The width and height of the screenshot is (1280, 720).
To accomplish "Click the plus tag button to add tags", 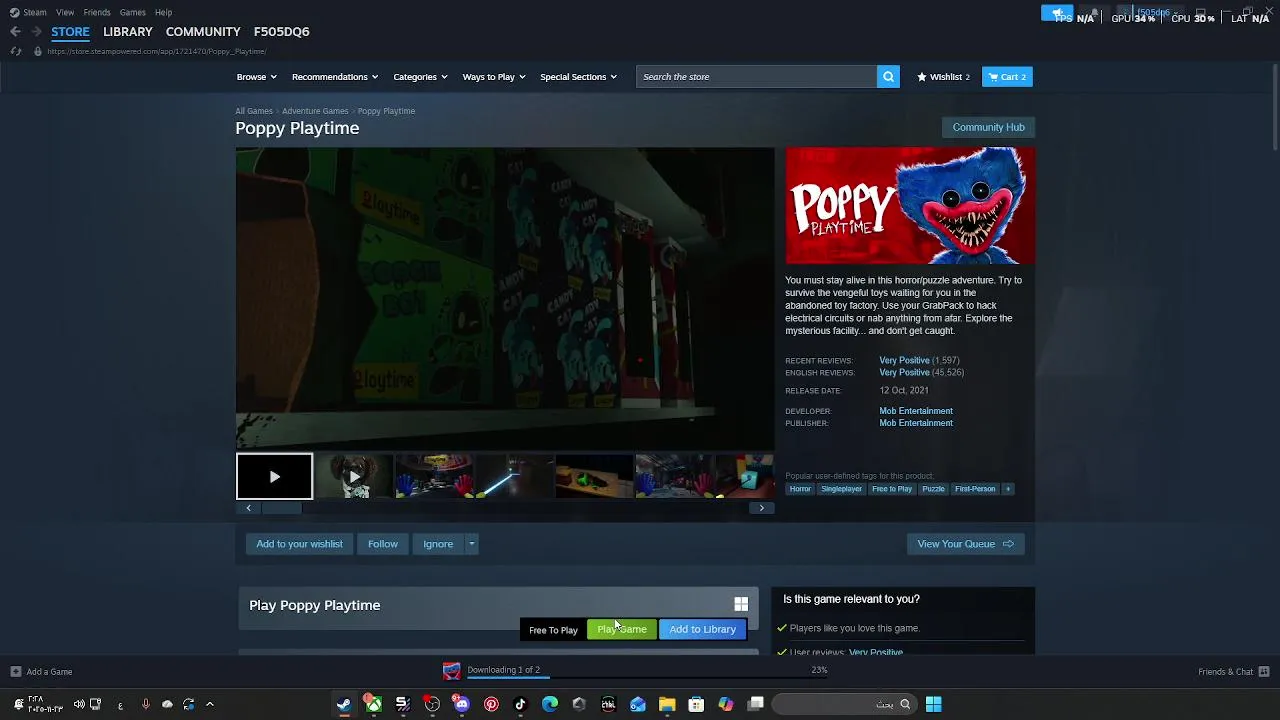I will (x=1008, y=489).
